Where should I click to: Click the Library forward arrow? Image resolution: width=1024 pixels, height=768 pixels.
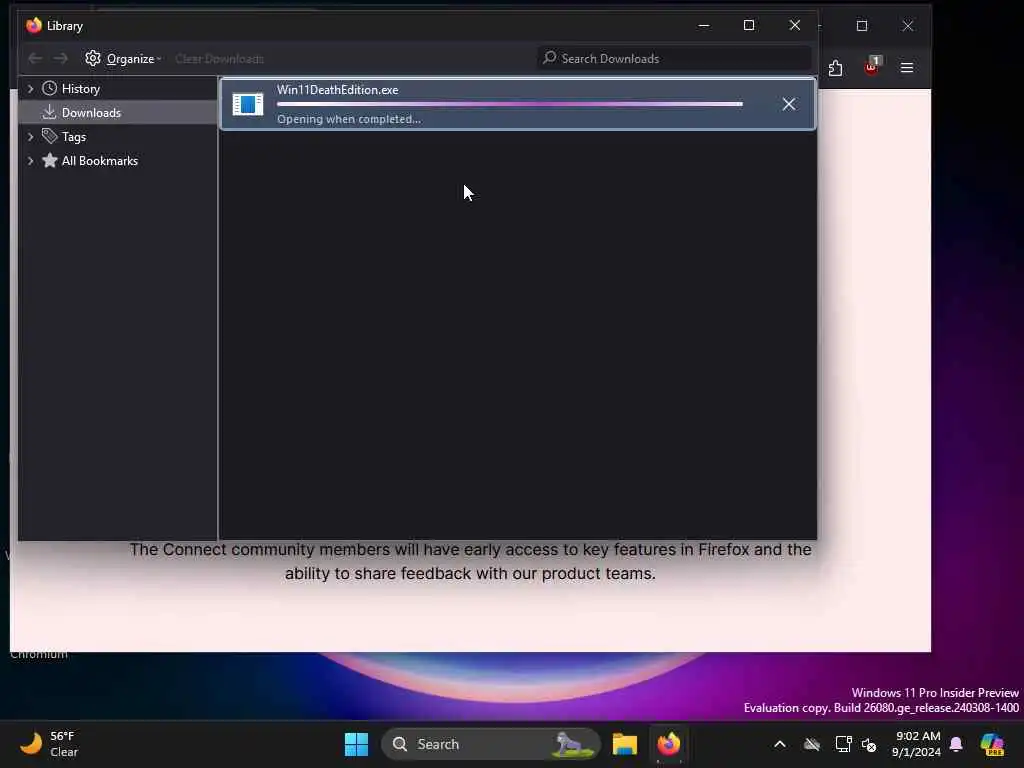tap(61, 59)
